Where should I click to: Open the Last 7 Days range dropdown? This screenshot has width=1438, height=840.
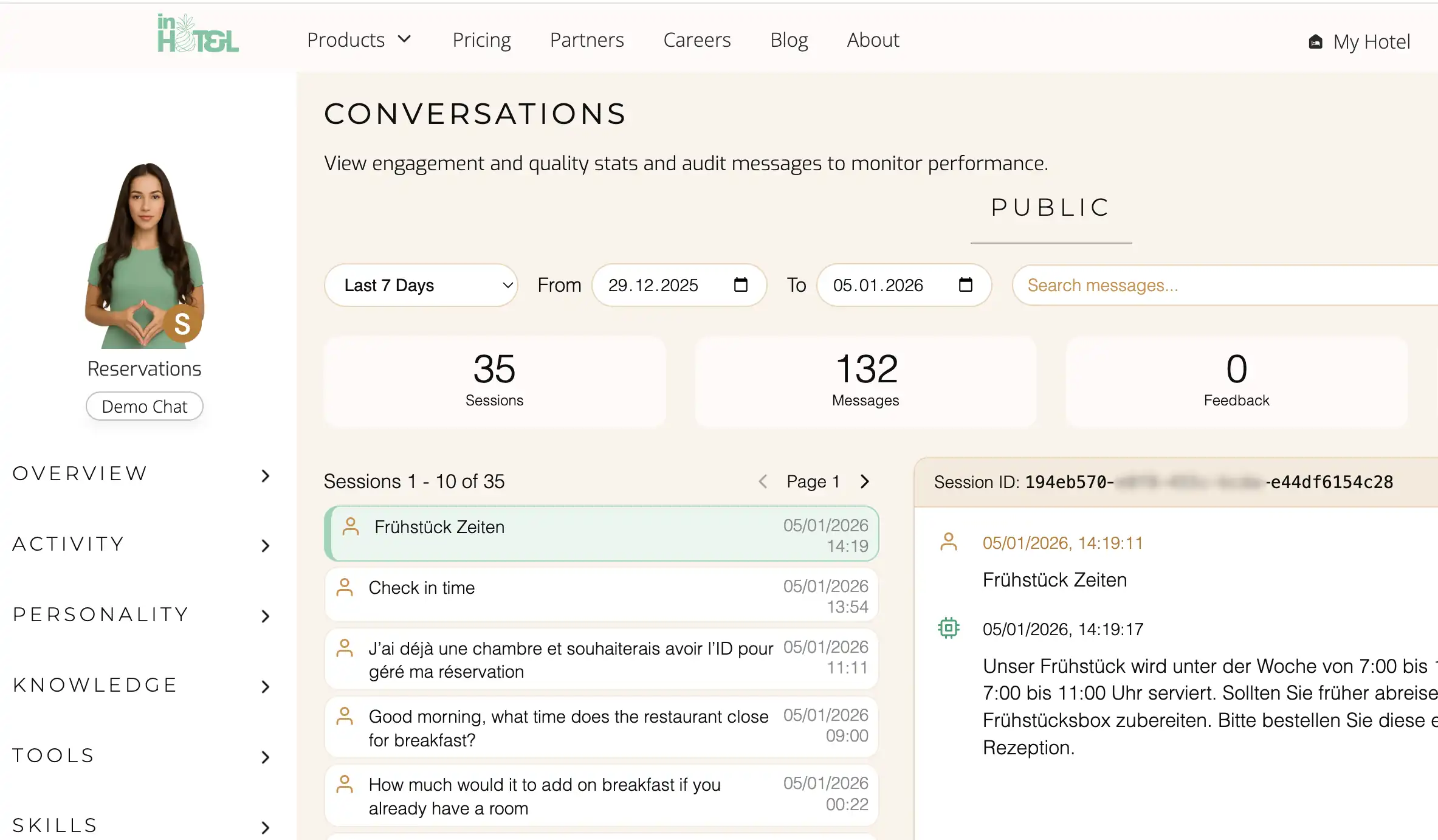click(421, 285)
